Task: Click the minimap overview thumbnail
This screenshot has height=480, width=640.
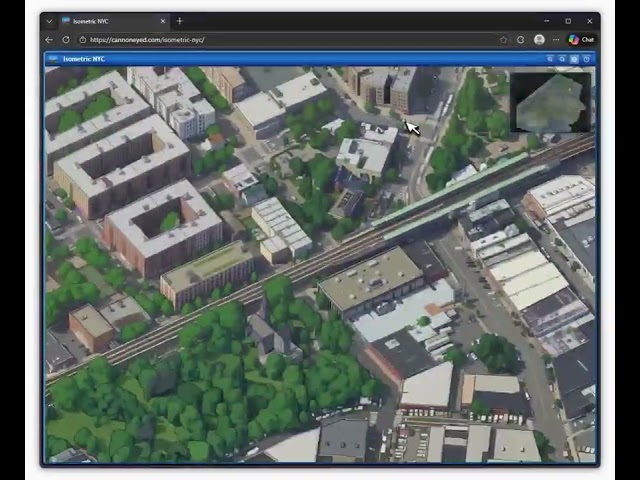Action: (551, 102)
